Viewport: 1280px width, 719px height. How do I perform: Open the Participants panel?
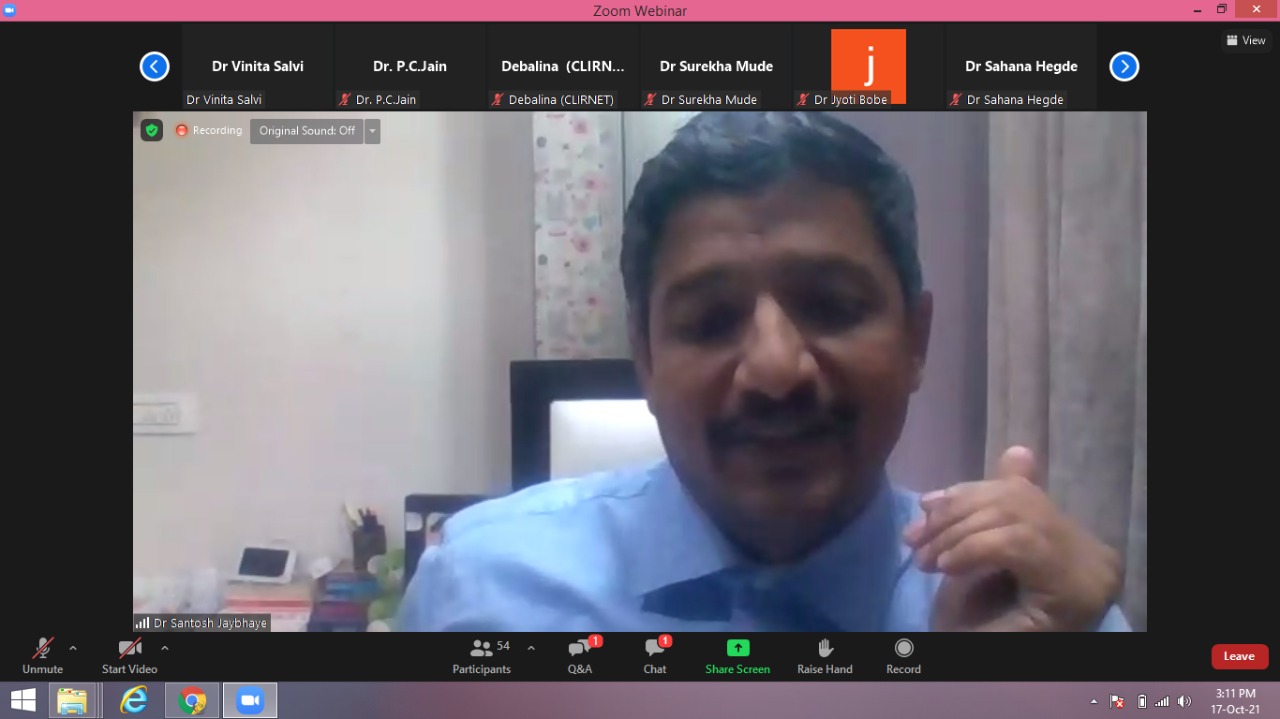(x=482, y=656)
